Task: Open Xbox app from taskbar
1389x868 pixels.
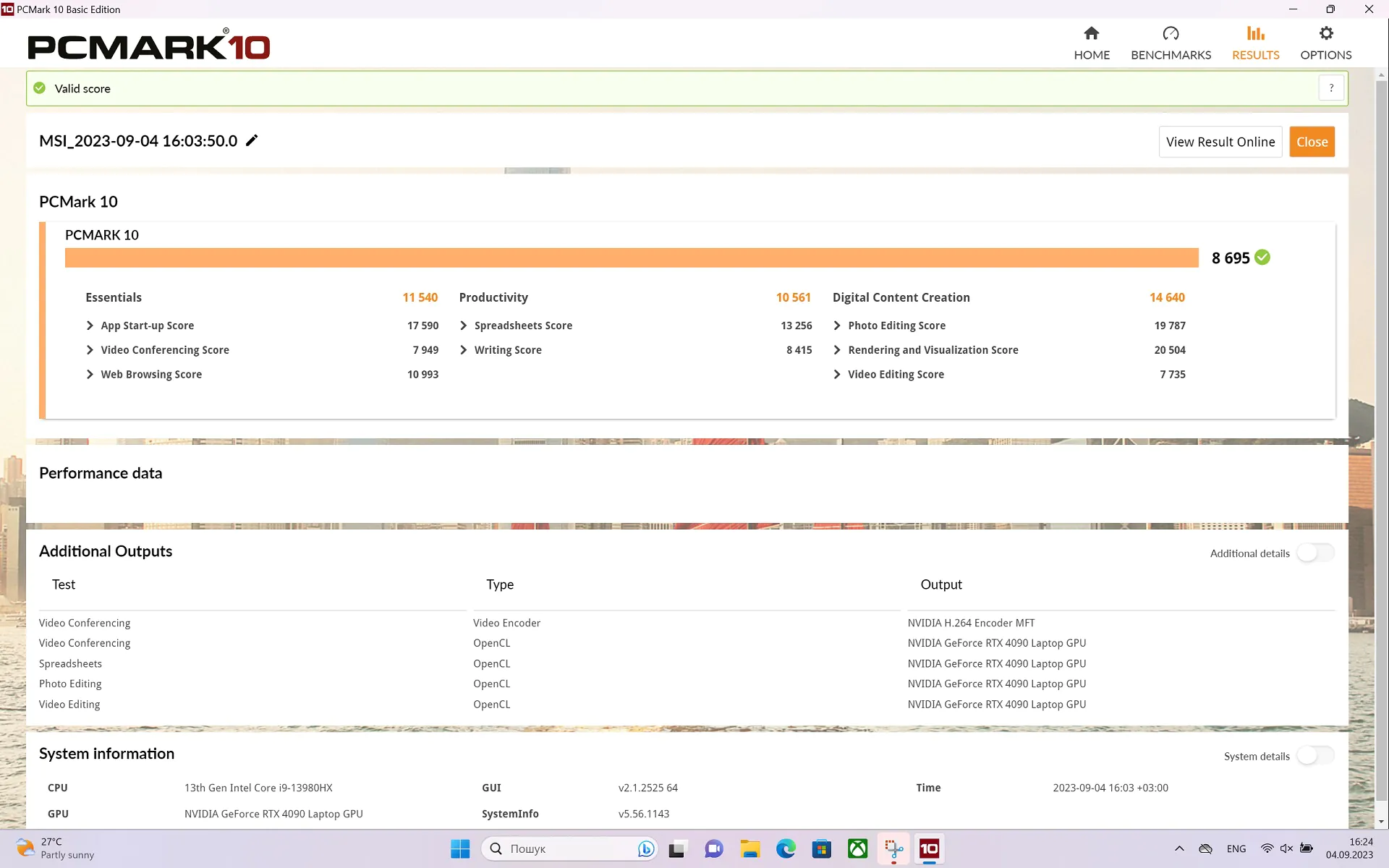Action: tap(857, 848)
